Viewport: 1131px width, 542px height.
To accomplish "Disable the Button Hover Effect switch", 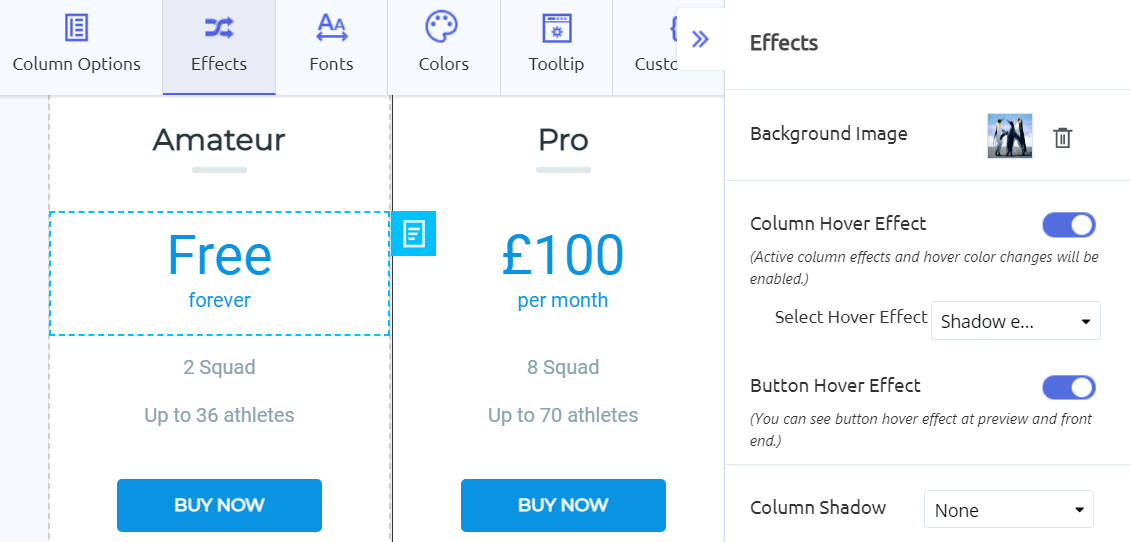I will [1069, 387].
